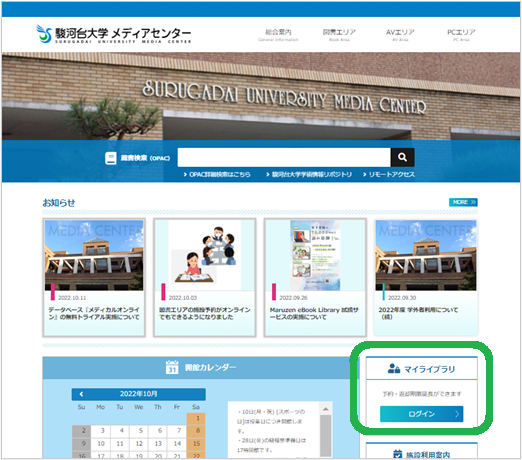Click the MORE button in お知らせ
This screenshot has width=522, height=460.
(x=463, y=202)
